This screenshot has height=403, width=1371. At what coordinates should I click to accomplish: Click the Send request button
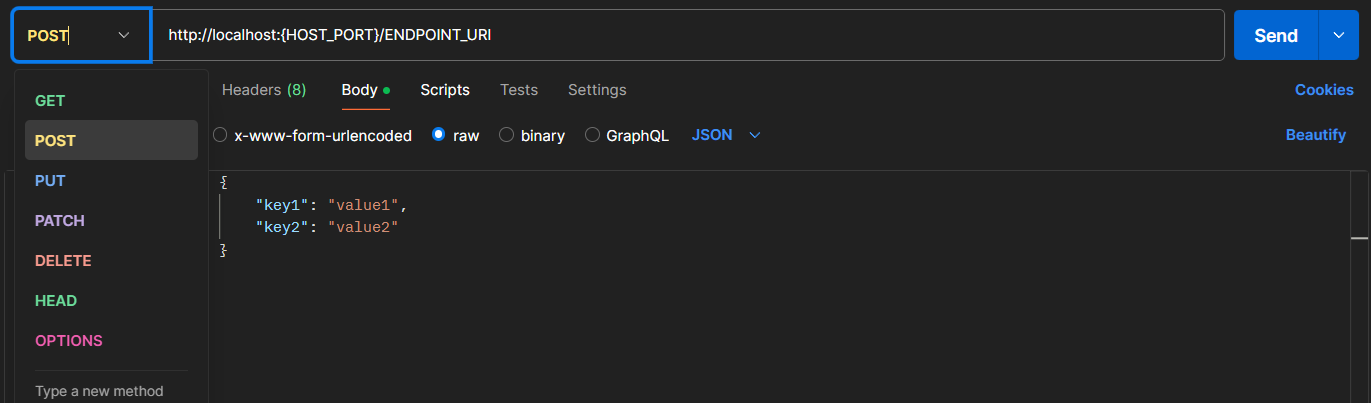point(1275,36)
